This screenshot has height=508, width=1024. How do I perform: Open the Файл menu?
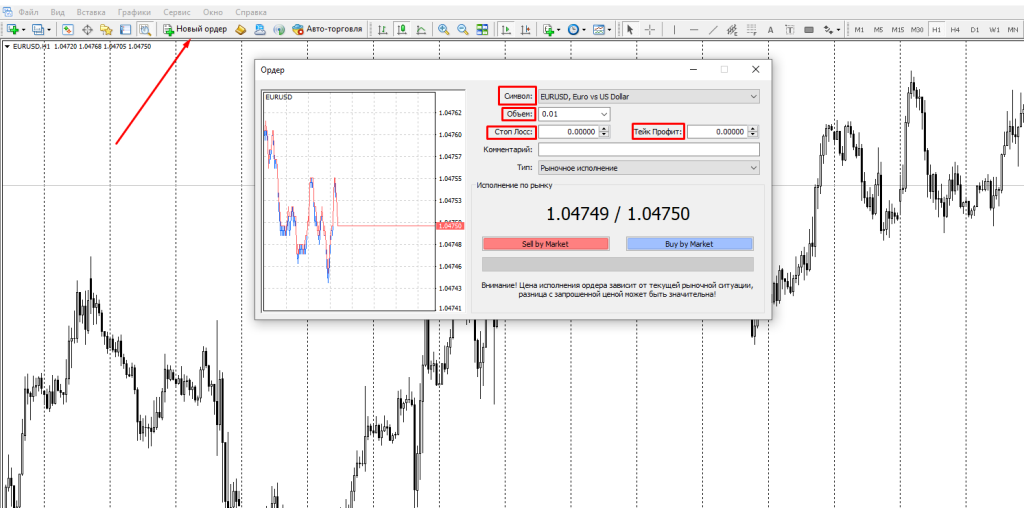(28, 11)
